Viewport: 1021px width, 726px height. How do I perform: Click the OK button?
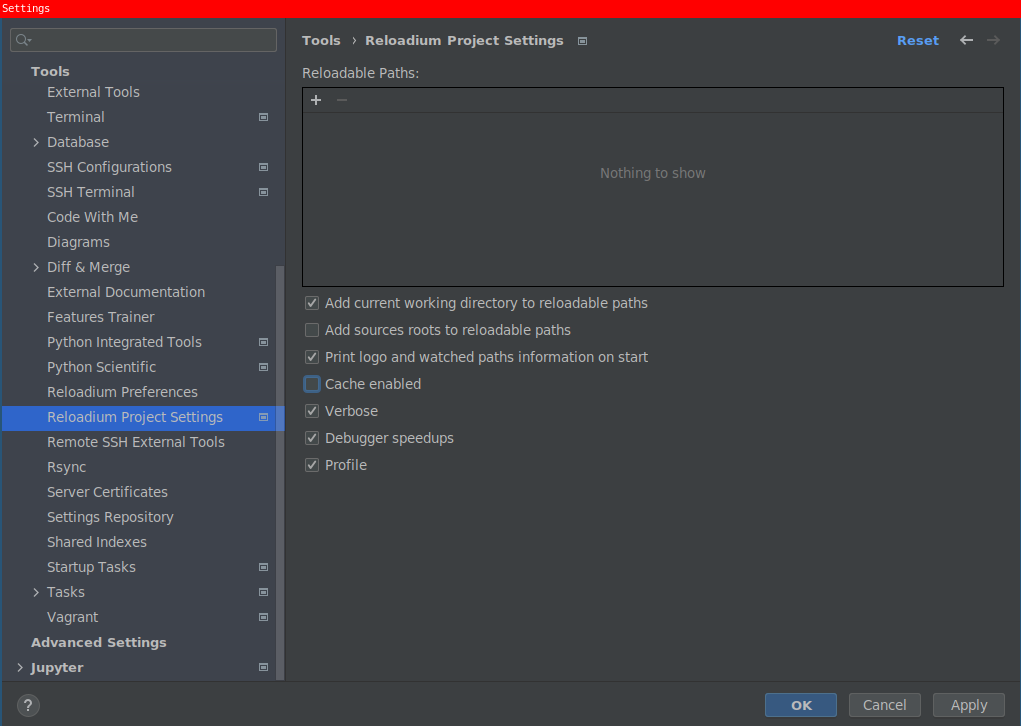(x=801, y=705)
